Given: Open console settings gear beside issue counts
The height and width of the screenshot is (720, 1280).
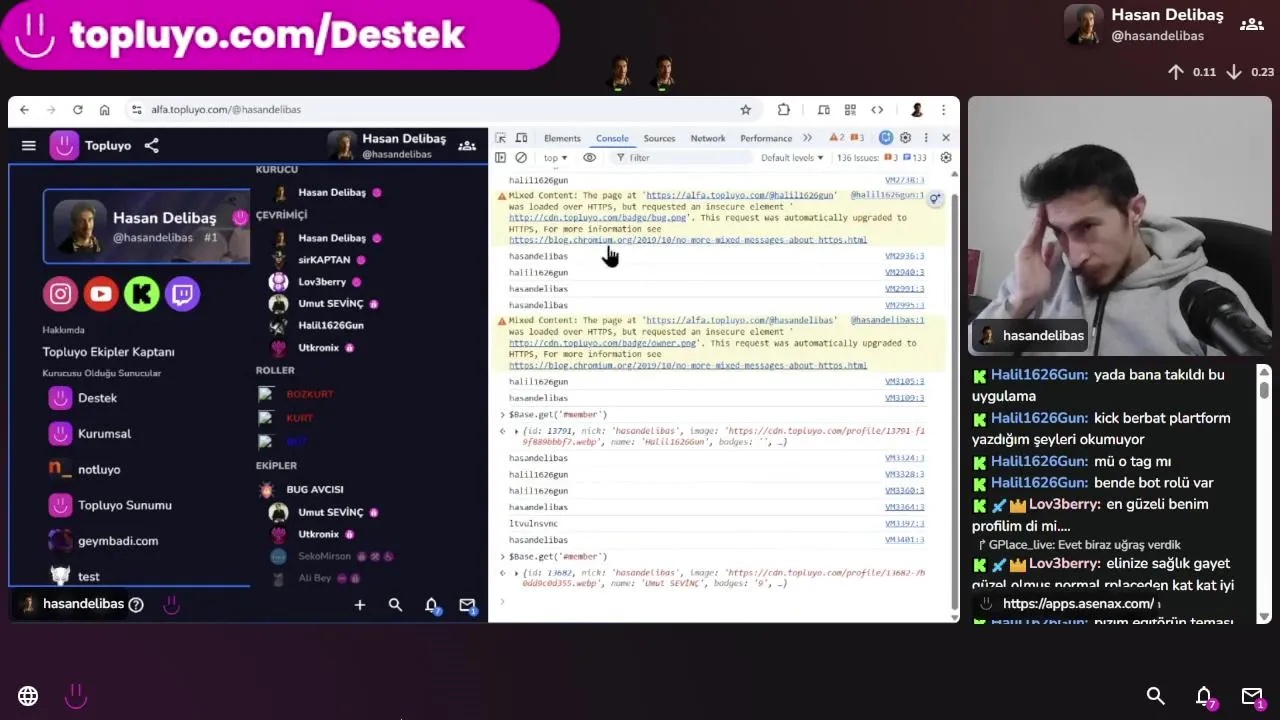Looking at the screenshot, I should 946,158.
